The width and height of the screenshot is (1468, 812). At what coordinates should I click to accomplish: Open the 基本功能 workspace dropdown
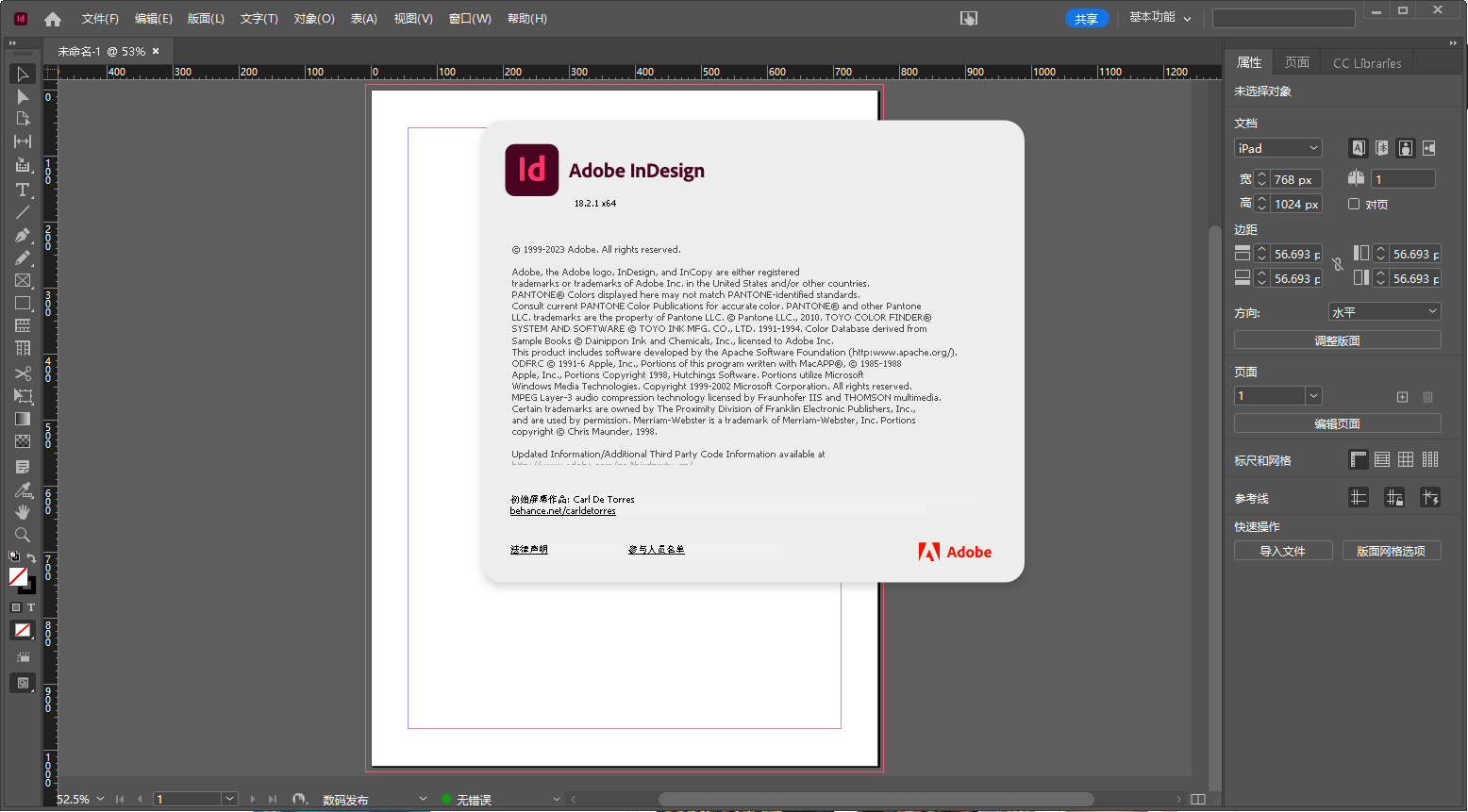coord(1160,18)
